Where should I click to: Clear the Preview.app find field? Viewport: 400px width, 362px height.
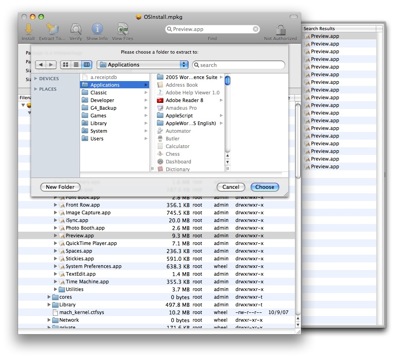tap(255, 29)
